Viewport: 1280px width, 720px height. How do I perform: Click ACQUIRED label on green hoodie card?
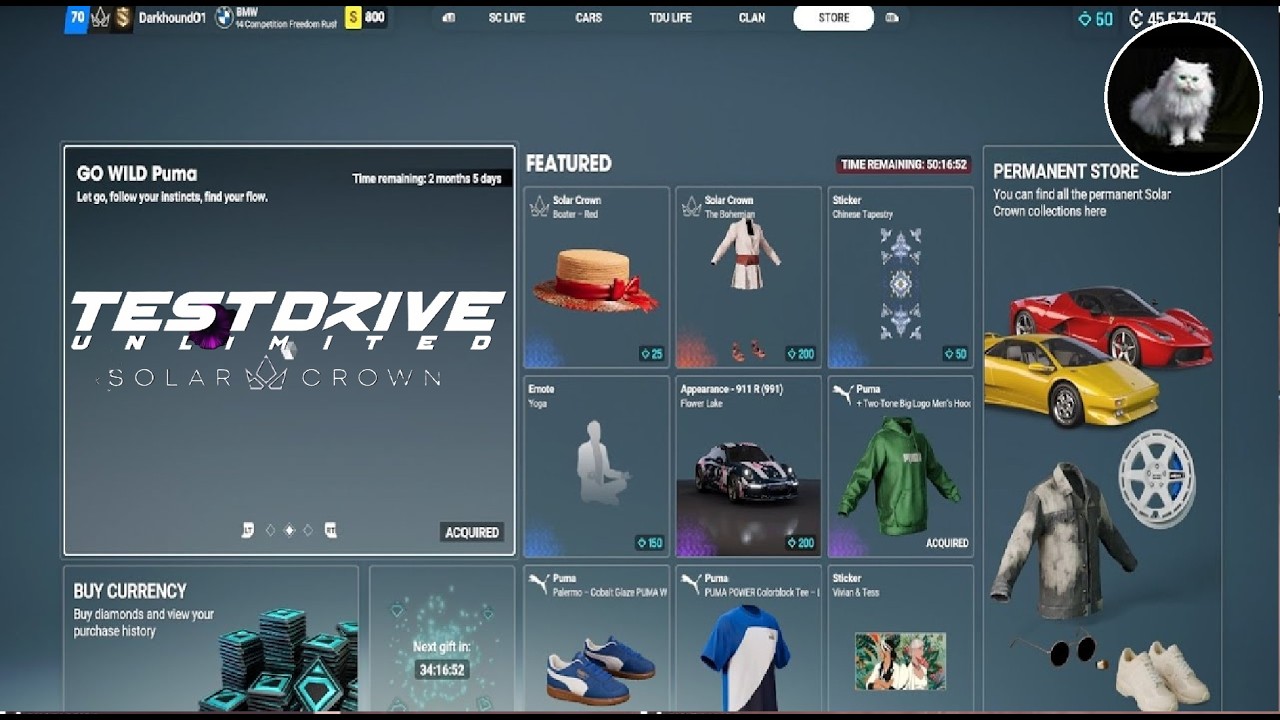(947, 543)
